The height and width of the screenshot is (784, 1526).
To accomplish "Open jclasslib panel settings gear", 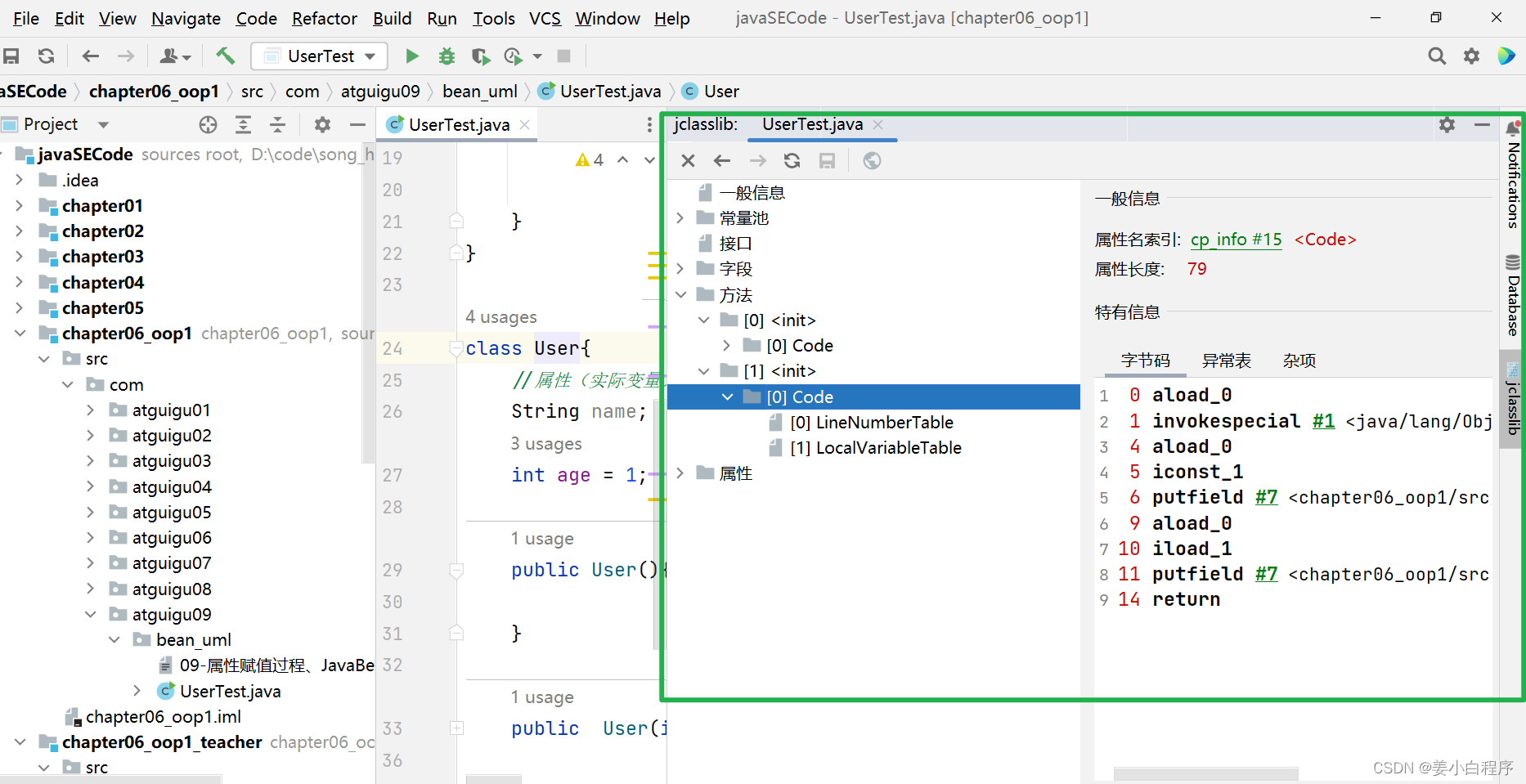I will tap(1447, 124).
